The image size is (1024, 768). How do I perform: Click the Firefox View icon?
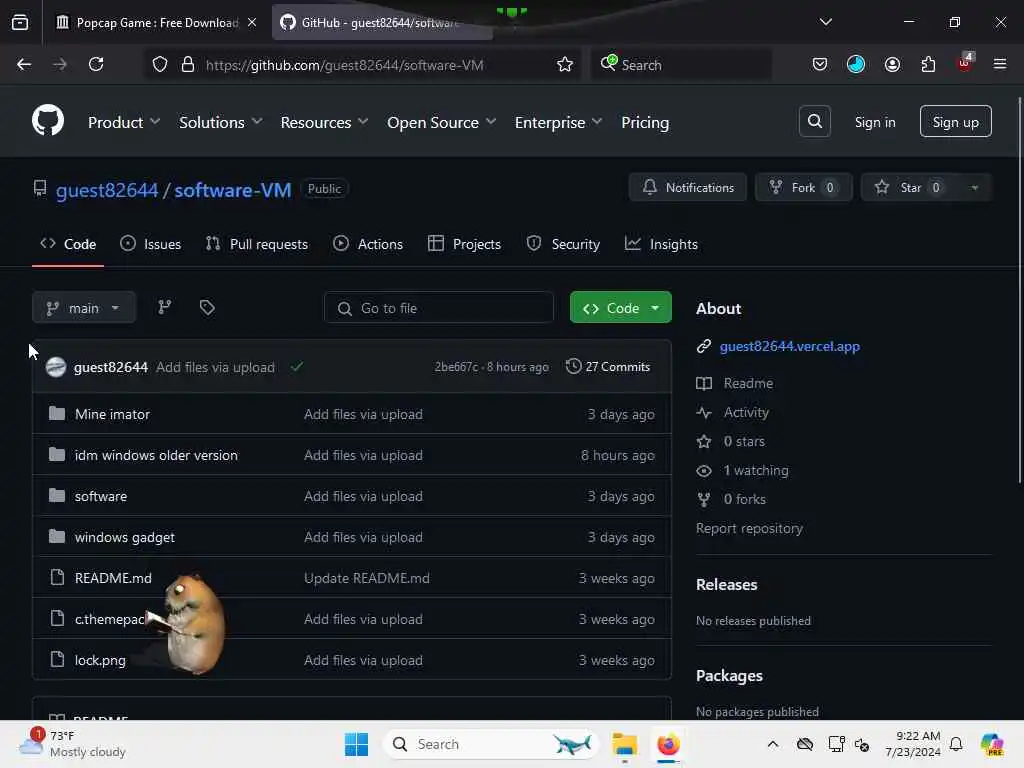click(x=20, y=23)
